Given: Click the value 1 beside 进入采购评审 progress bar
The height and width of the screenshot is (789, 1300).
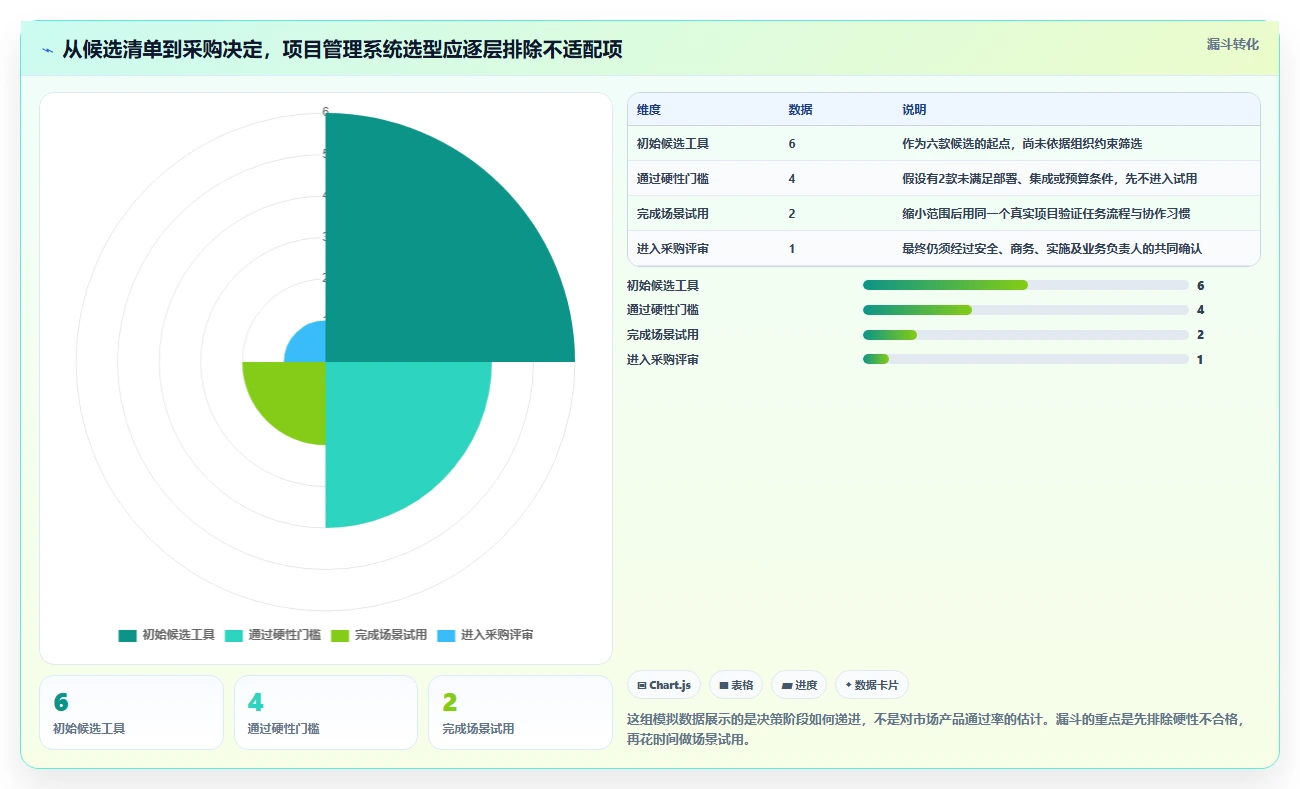Looking at the screenshot, I should coord(1201,359).
